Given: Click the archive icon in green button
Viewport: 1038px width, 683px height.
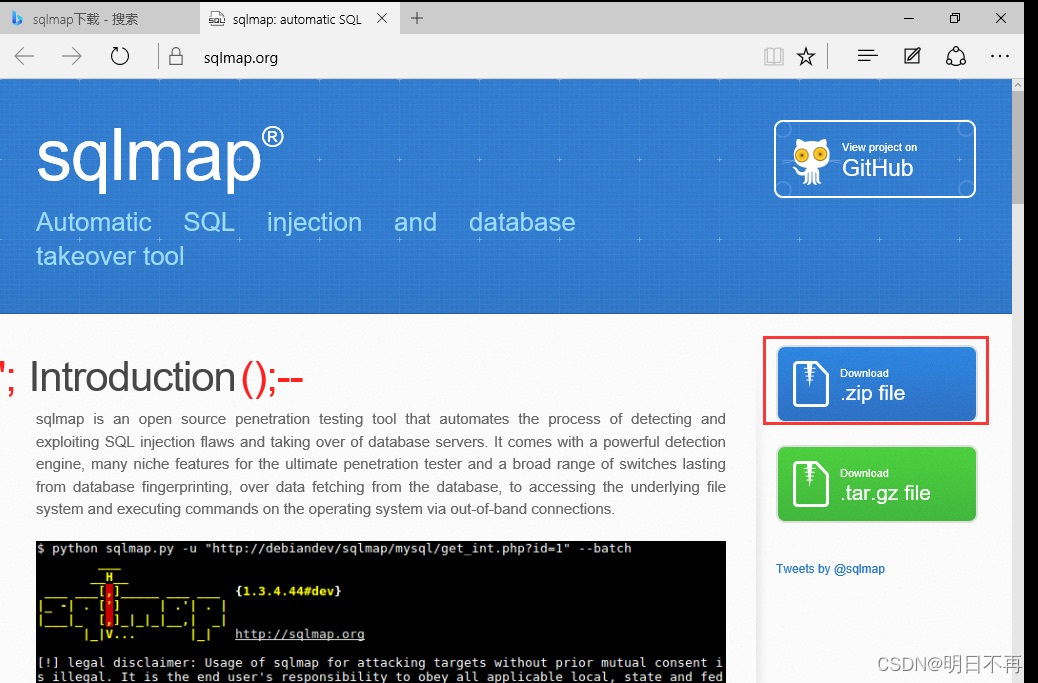Looking at the screenshot, I should click(811, 484).
